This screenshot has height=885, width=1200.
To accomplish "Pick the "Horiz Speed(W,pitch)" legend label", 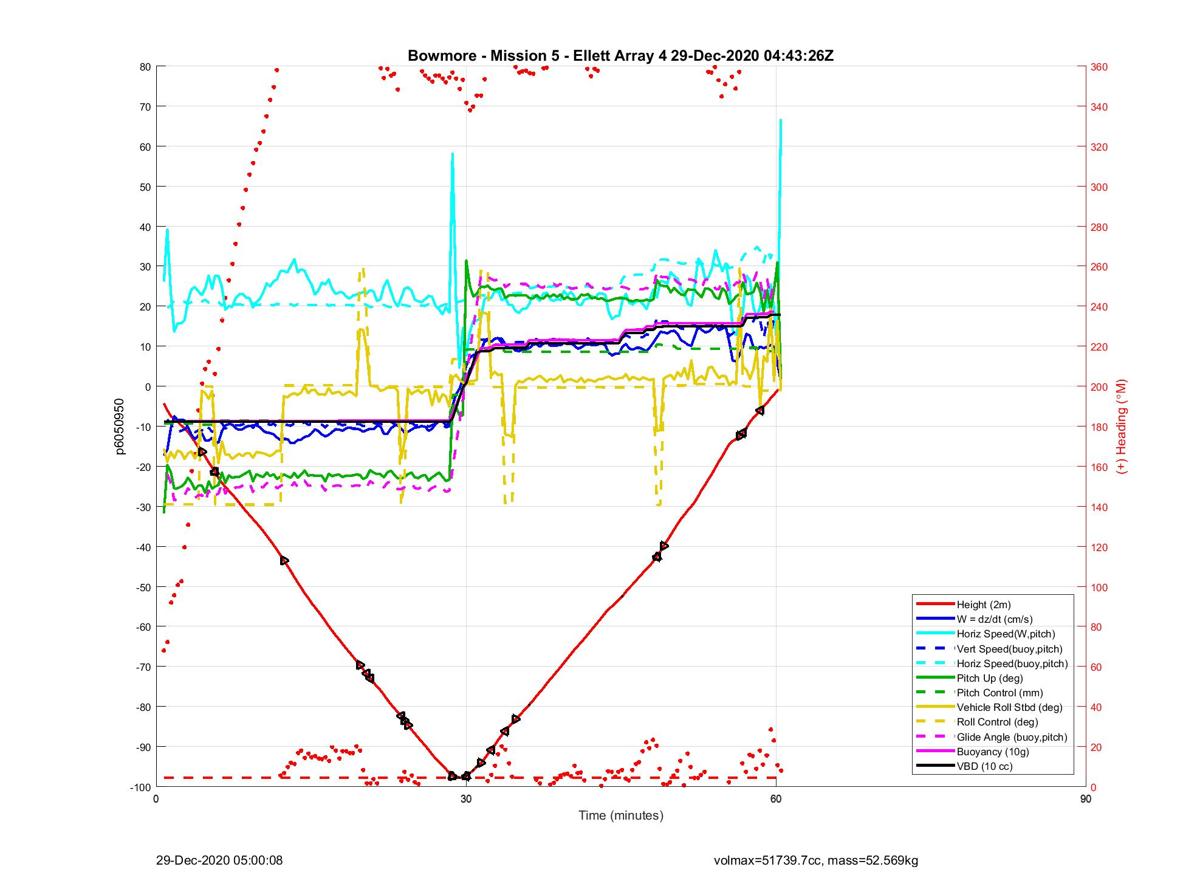I will [1006, 634].
